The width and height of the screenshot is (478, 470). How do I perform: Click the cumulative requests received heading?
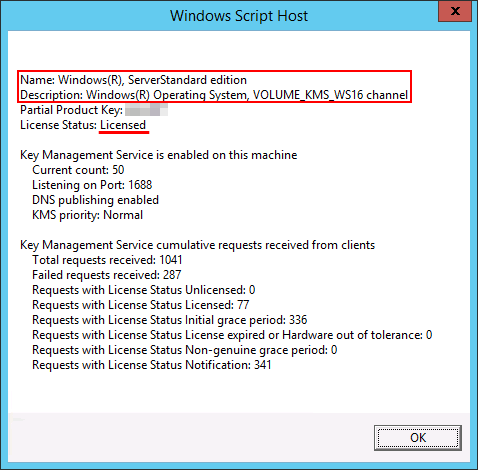coord(197,245)
